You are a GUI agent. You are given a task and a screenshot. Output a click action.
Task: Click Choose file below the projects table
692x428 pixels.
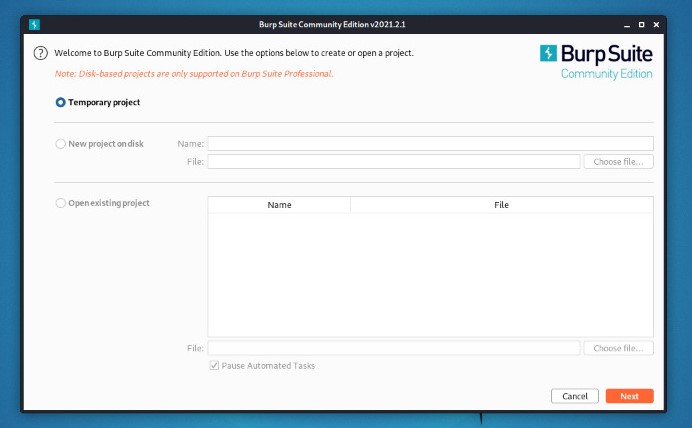pyautogui.click(x=618, y=348)
